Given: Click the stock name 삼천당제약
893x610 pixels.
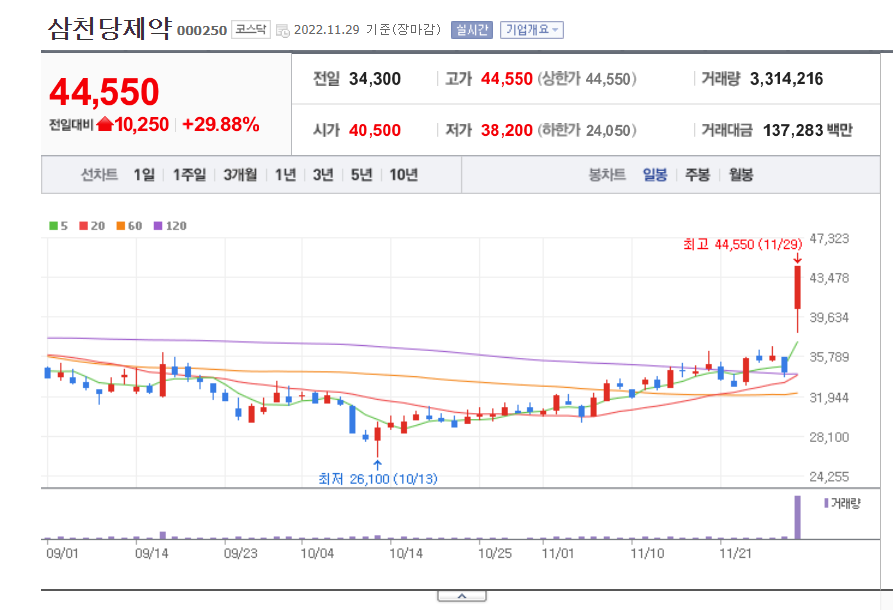Looking at the screenshot, I should pos(109,28).
